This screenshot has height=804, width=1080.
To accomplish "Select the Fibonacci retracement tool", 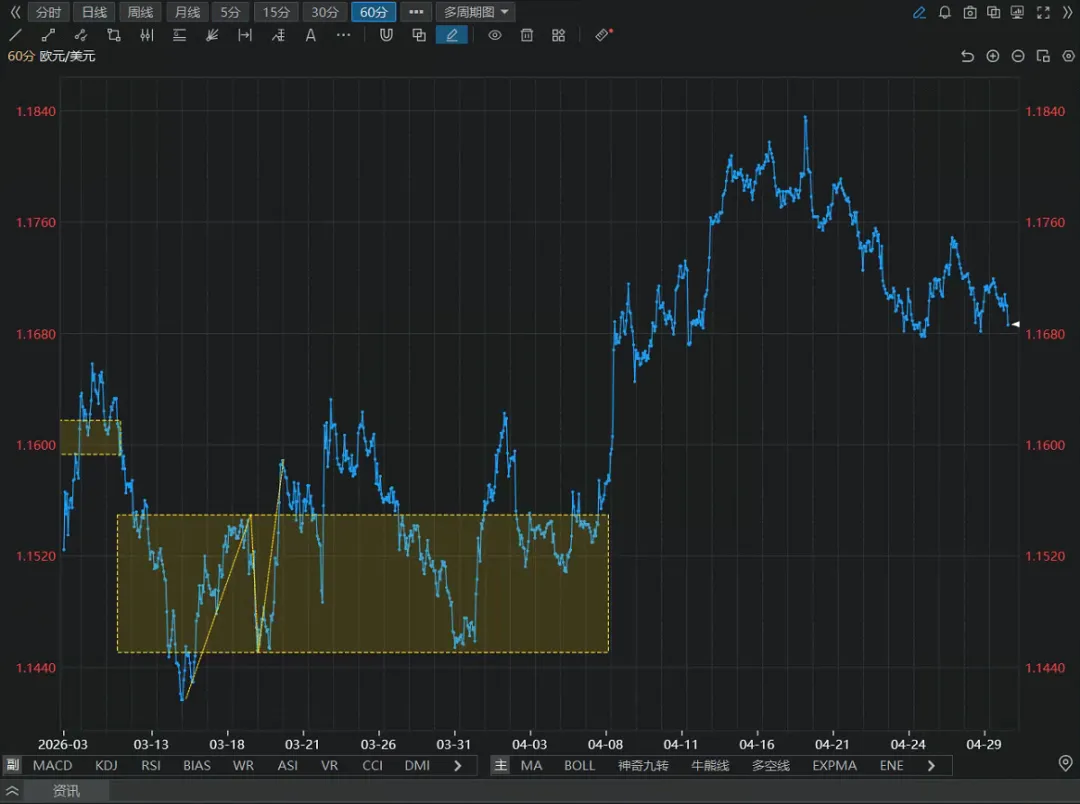I will click(x=278, y=35).
